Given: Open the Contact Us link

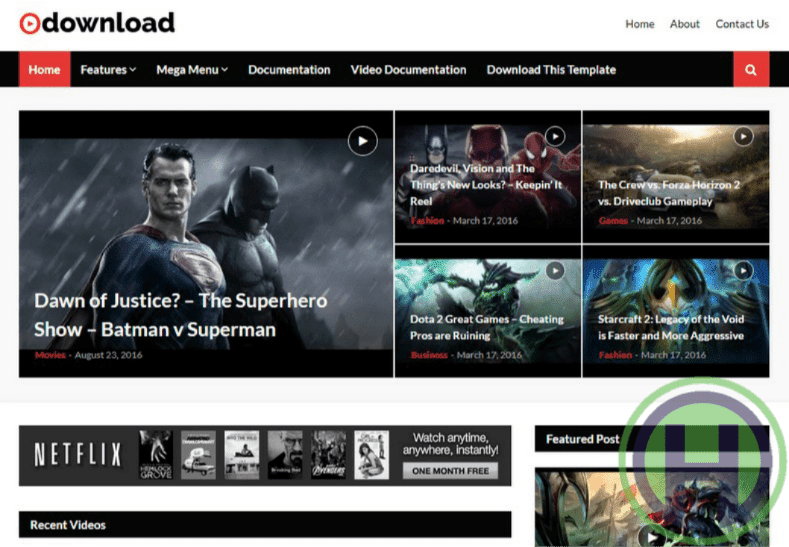Looking at the screenshot, I should (742, 24).
